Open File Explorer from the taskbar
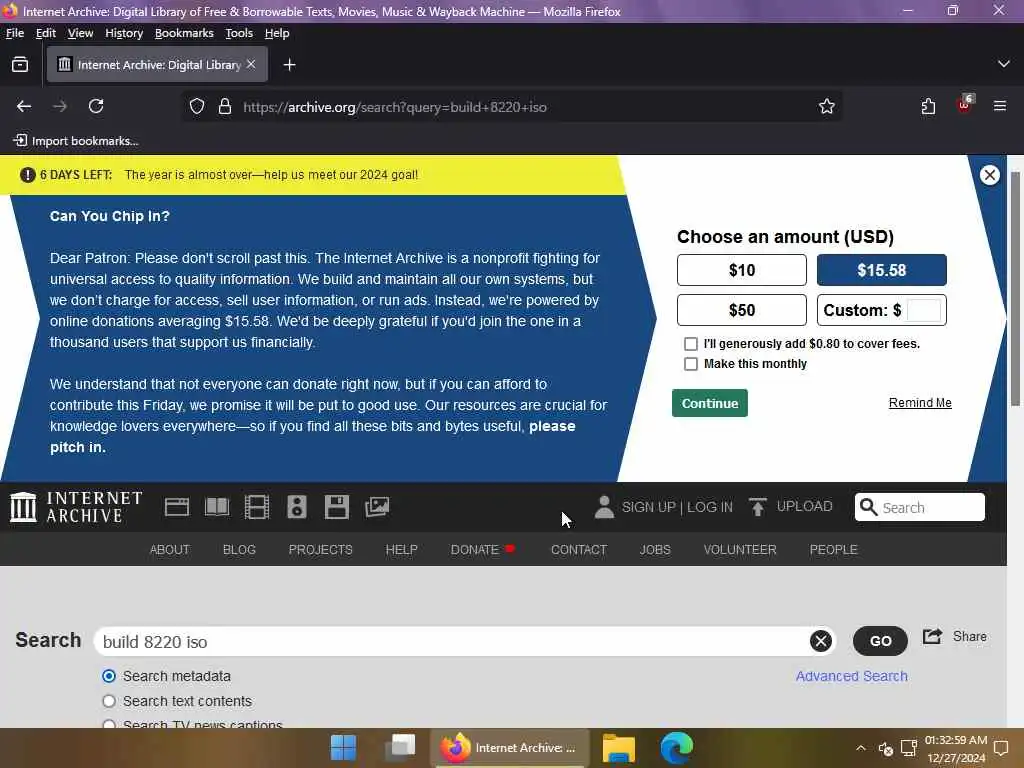 [618, 747]
